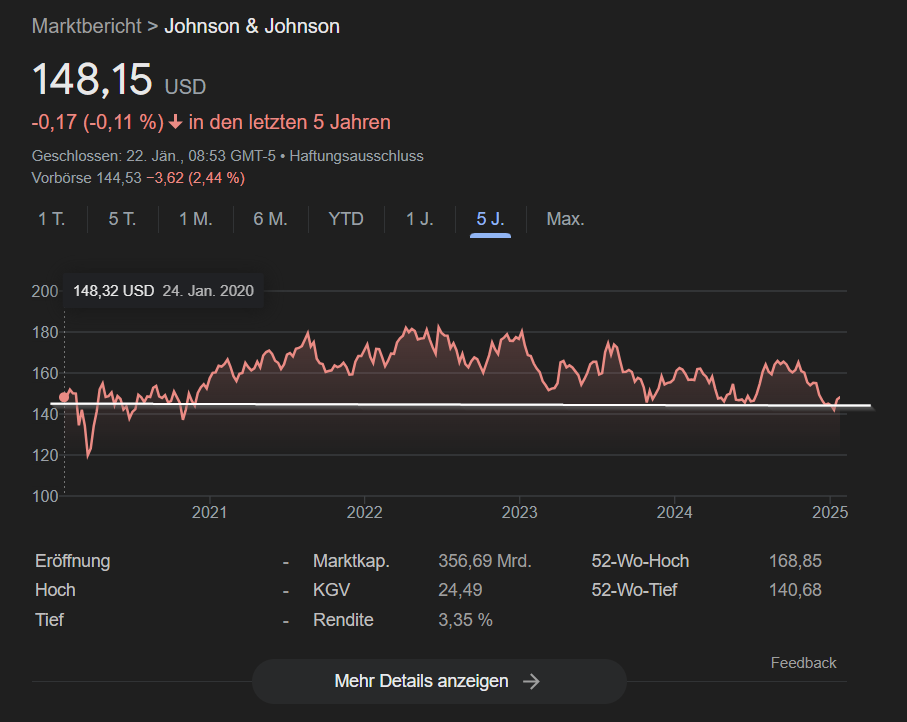Show the Max. time range
Viewport: 907px width, 722px height.
[x=565, y=219]
